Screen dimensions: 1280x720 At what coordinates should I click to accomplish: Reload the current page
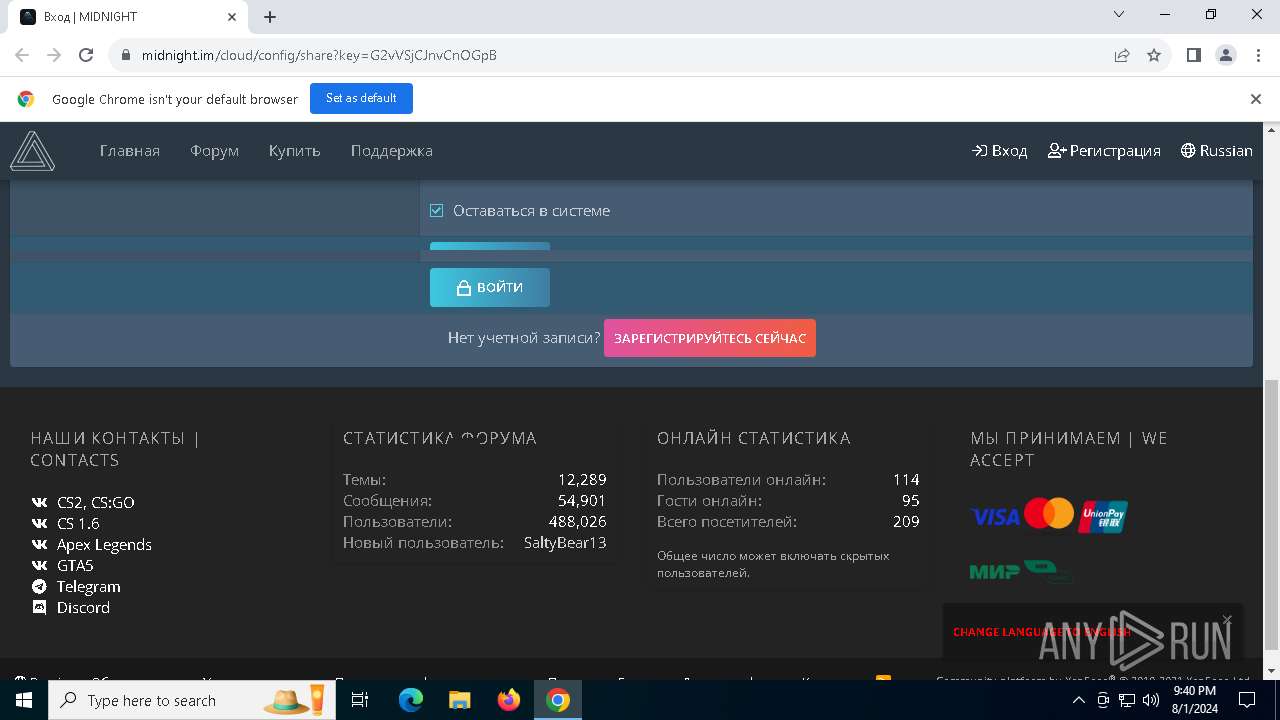(x=86, y=55)
